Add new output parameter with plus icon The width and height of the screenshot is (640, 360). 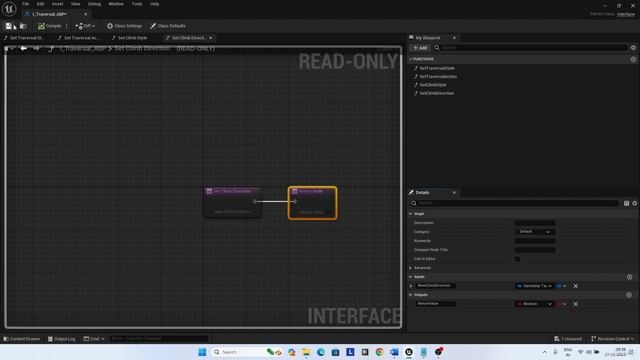pyautogui.click(x=629, y=295)
